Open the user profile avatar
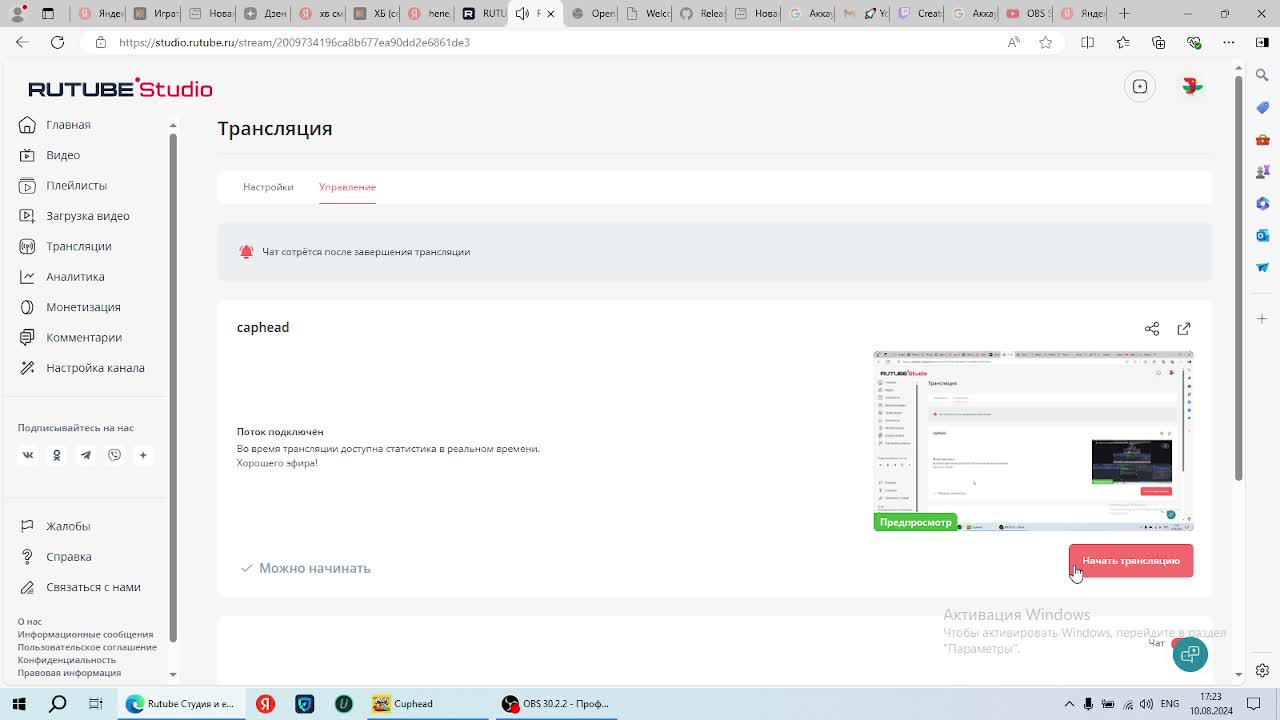The image size is (1280, 720). click(x=1192, y=87)
